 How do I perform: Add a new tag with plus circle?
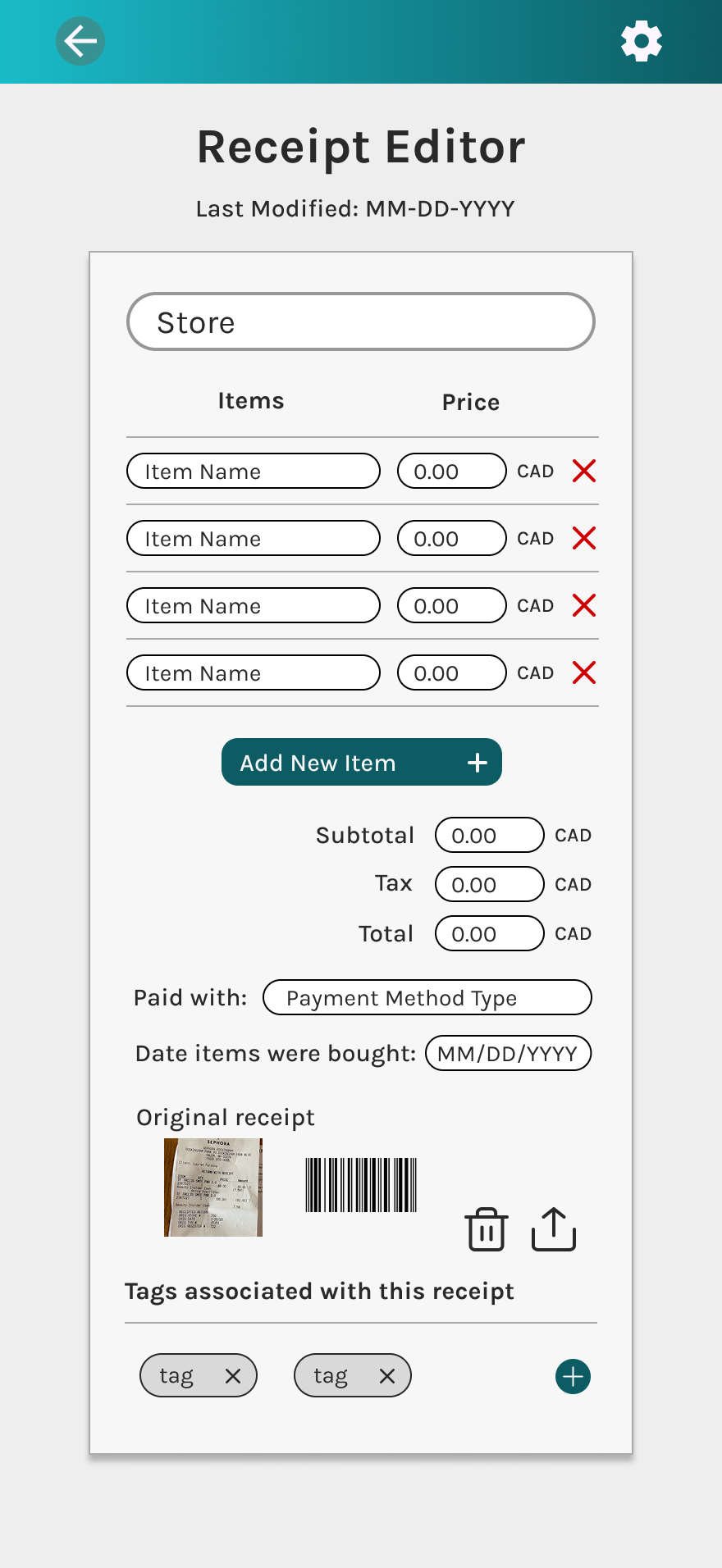pos(573,1376)
